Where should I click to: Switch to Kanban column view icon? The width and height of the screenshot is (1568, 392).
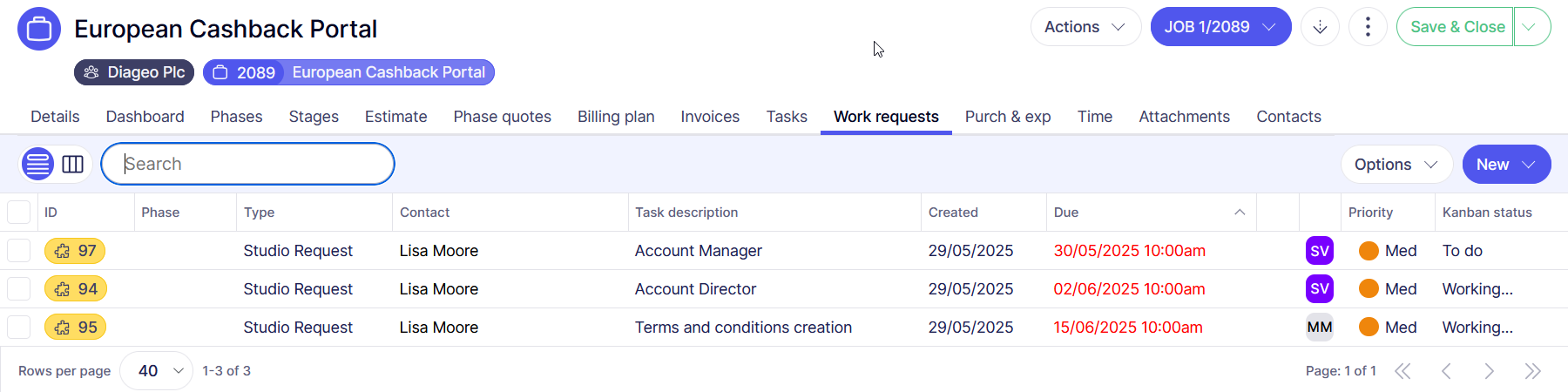[x=73, y=164]
